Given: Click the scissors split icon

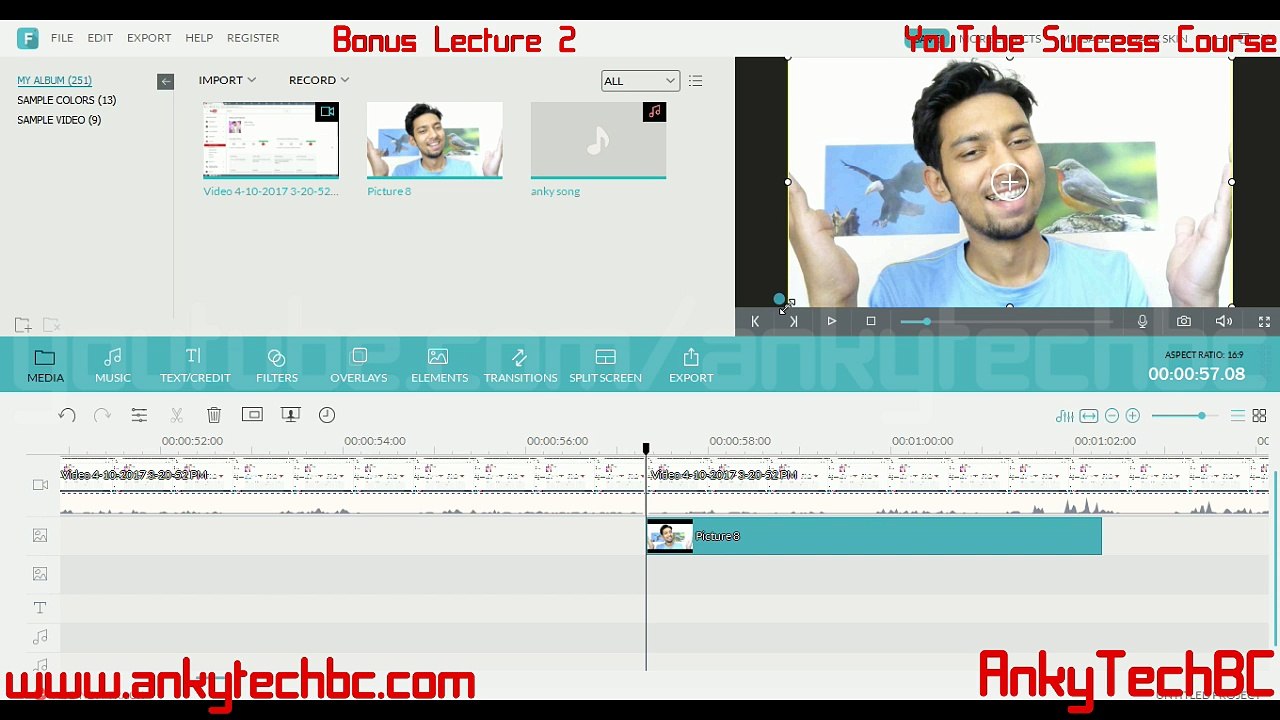Looking at the screenshot, I should coord(177,415).
